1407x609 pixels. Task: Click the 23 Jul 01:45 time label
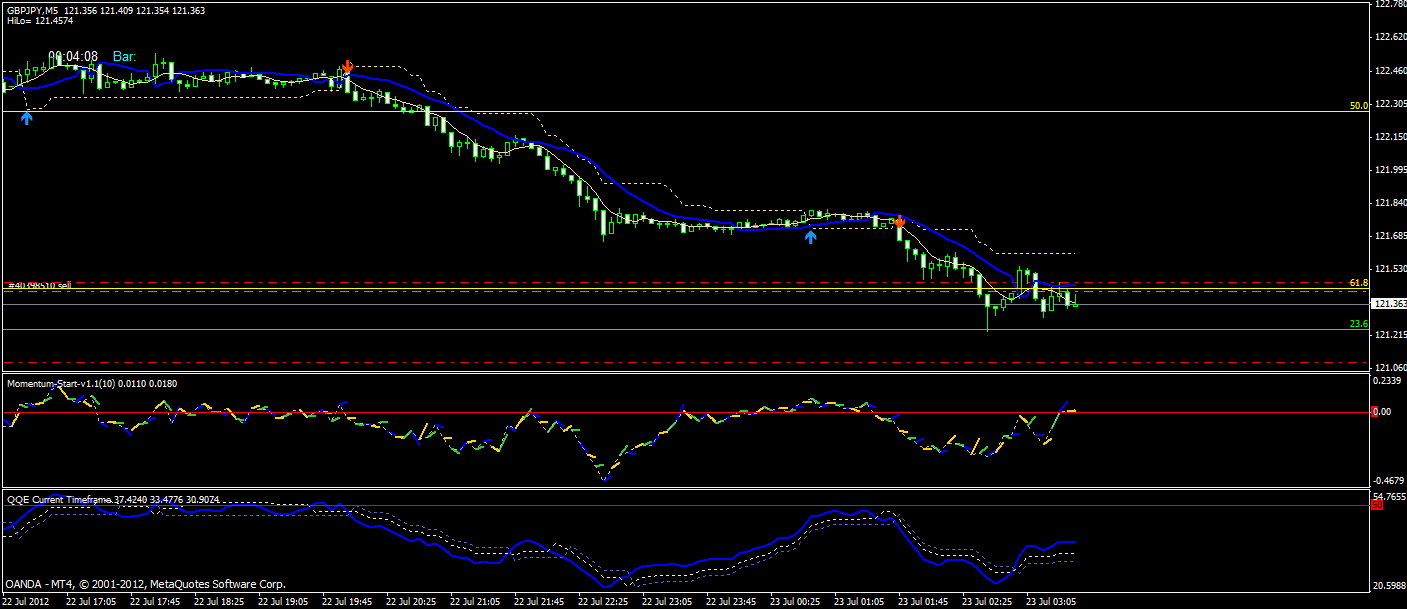[x=923, y=602]
